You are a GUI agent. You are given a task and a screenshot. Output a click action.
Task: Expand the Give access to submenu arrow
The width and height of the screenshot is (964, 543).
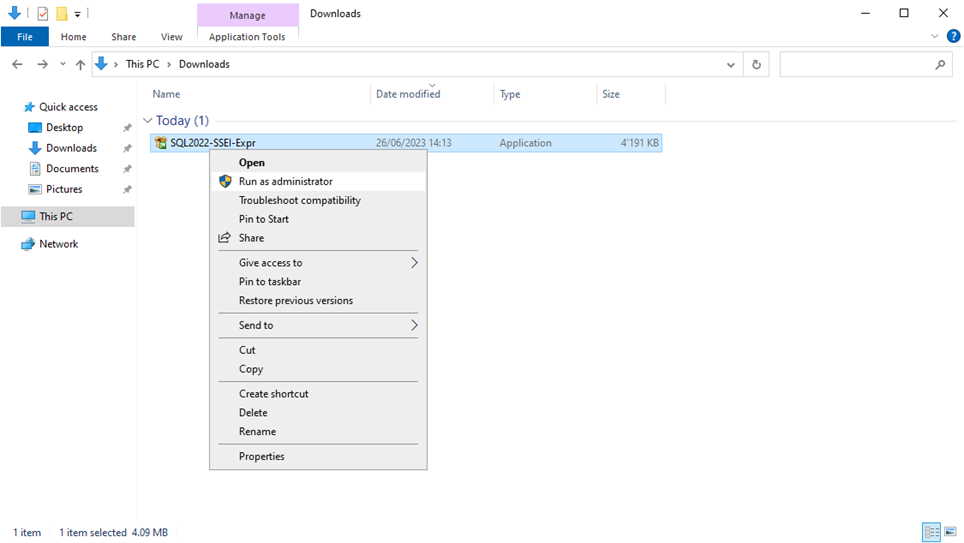[x=414, y=263]
